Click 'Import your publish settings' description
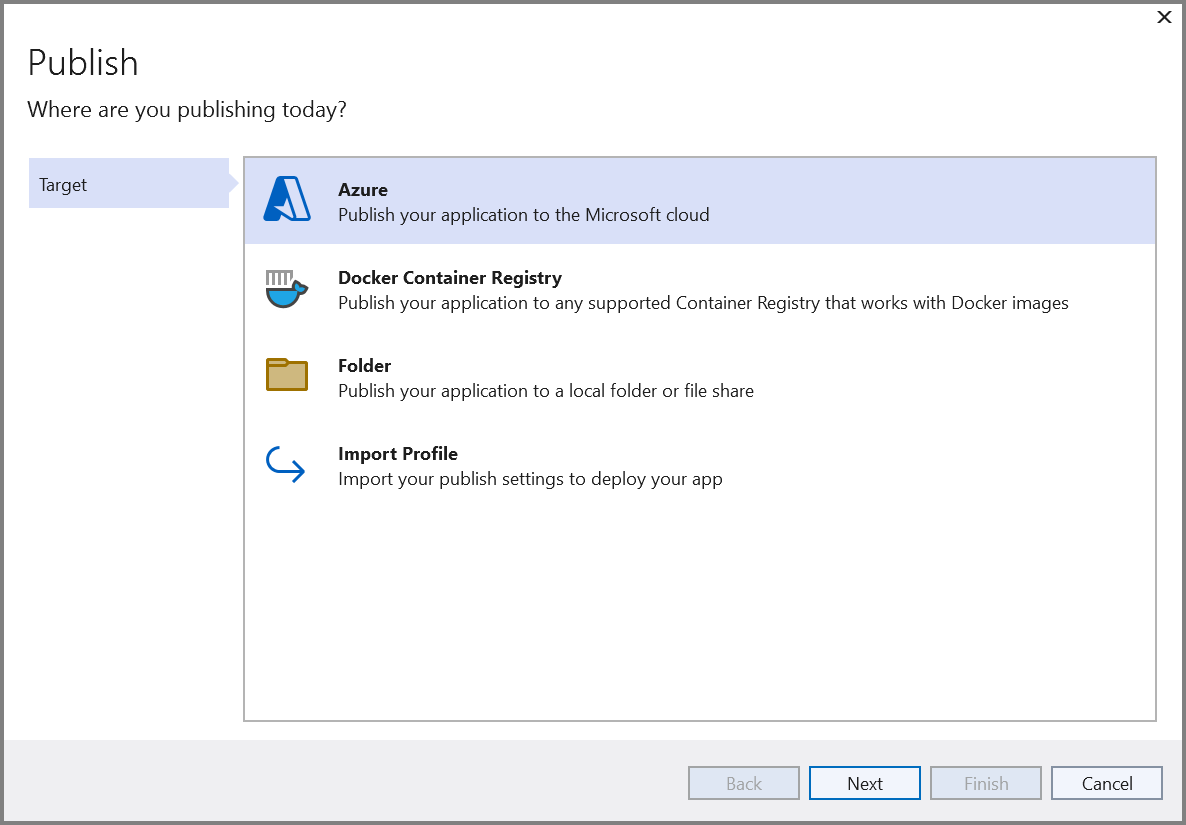The image size is (1186, 825). pos(530,479)
